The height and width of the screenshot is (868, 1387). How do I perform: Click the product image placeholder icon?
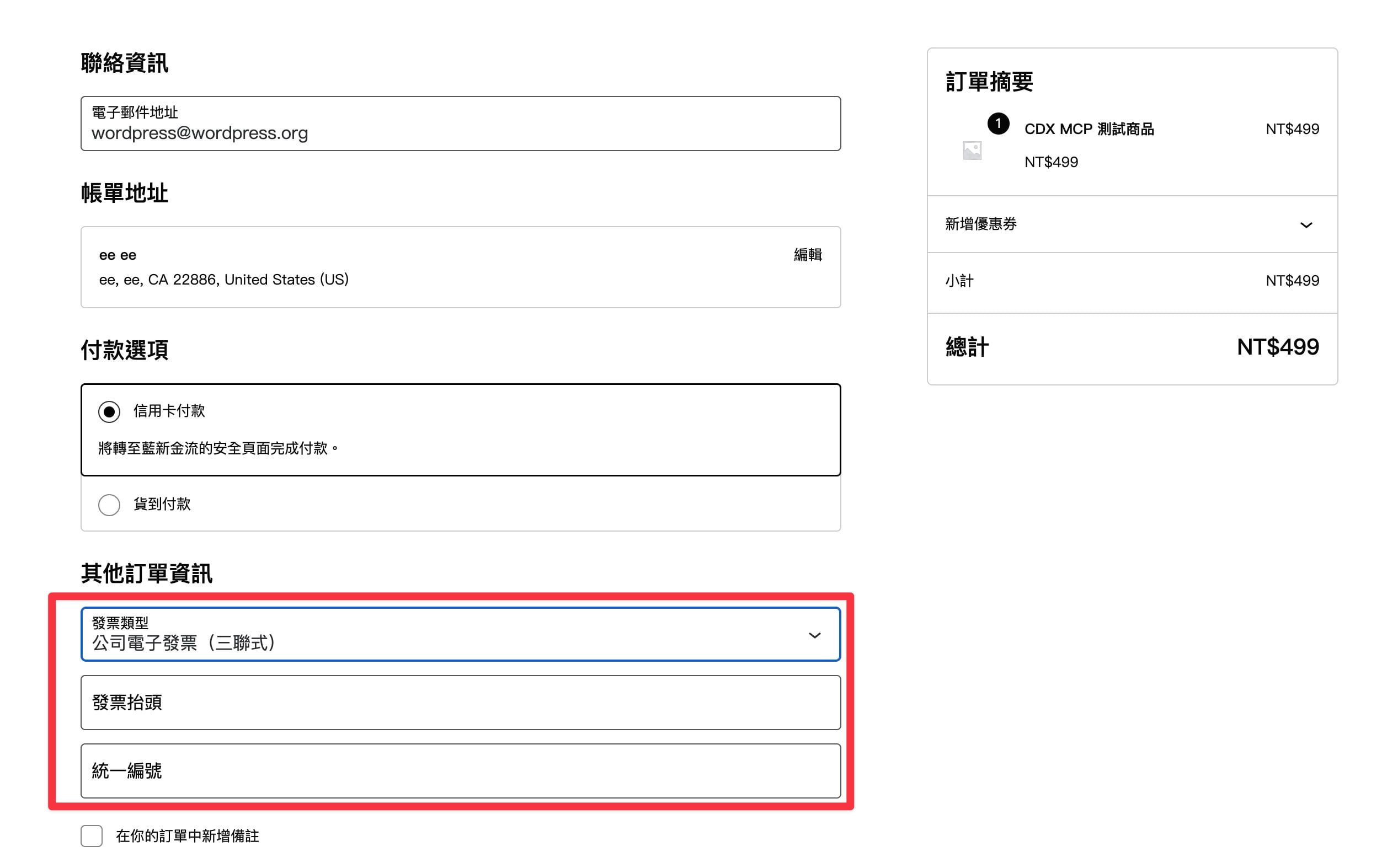972,151
